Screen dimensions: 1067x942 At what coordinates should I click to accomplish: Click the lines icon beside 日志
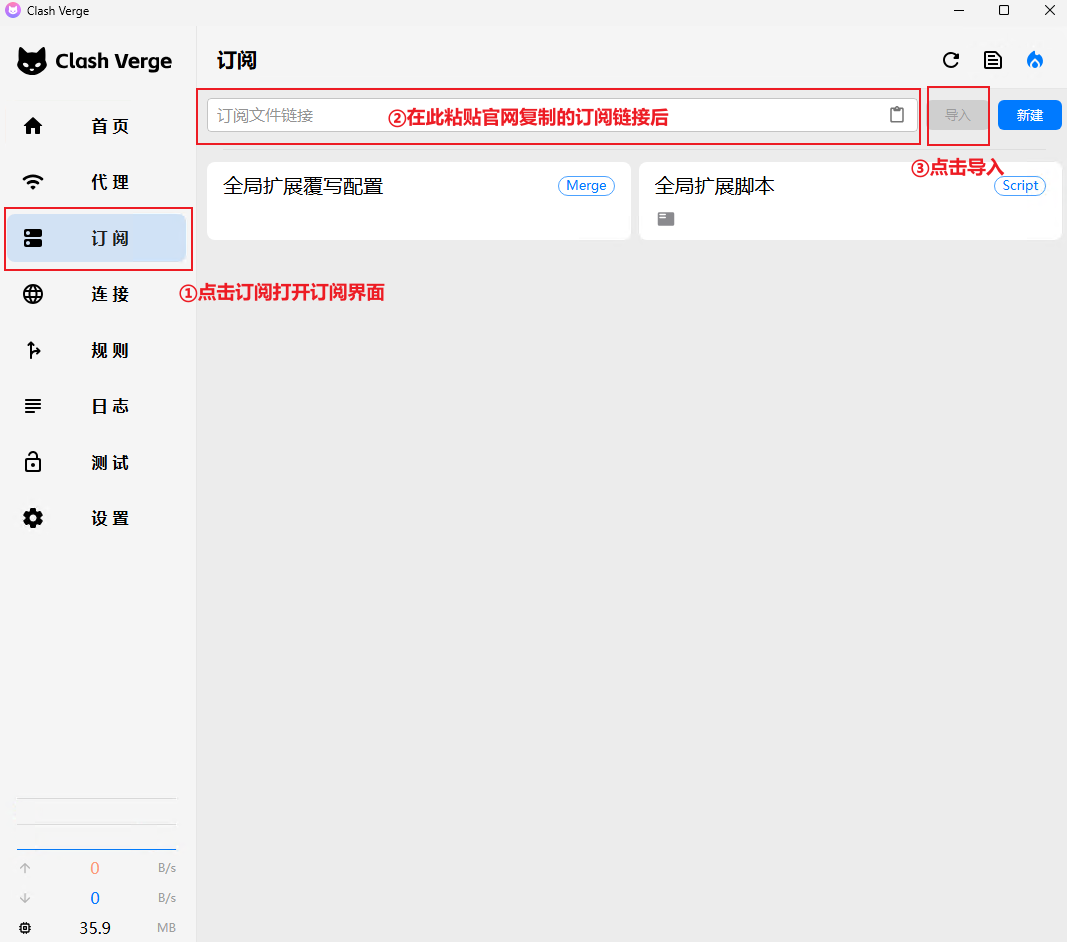pyautogui.click(x=33, y=406)
